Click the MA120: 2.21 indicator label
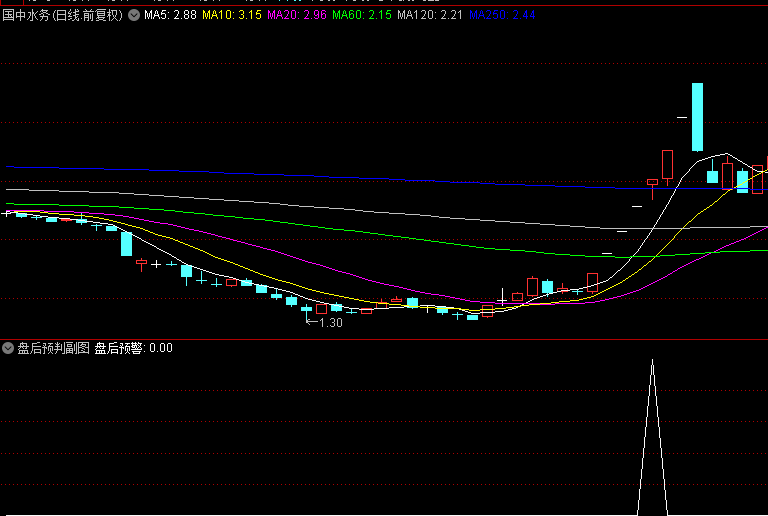Screen dimensions: 768x516 point(430,15)
